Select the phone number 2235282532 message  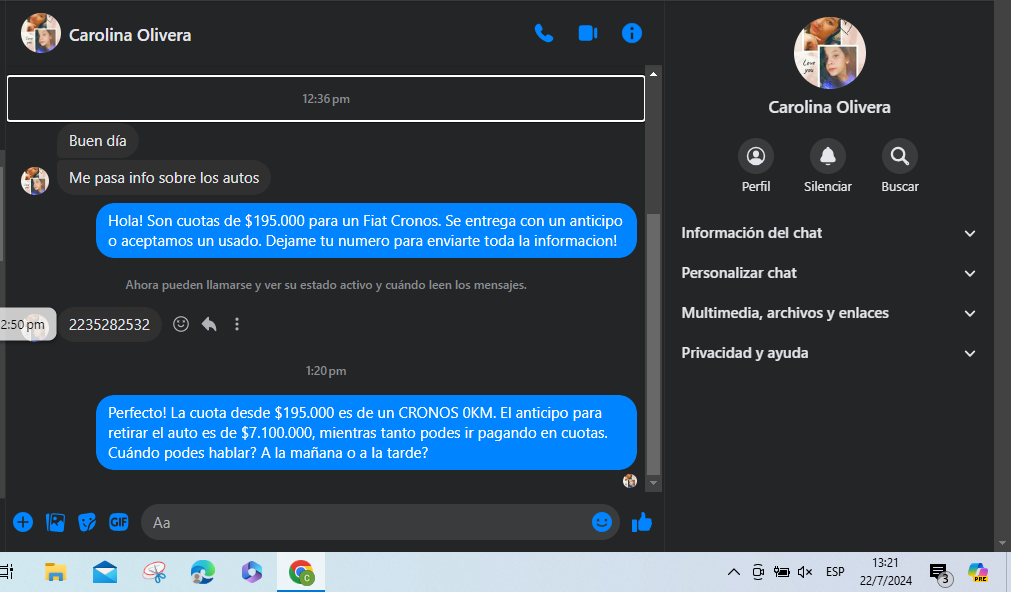coord(109,324)
